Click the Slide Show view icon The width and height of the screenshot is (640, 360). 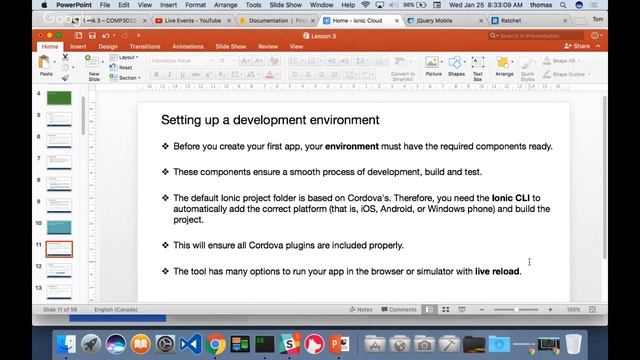(x=462, y=309)
